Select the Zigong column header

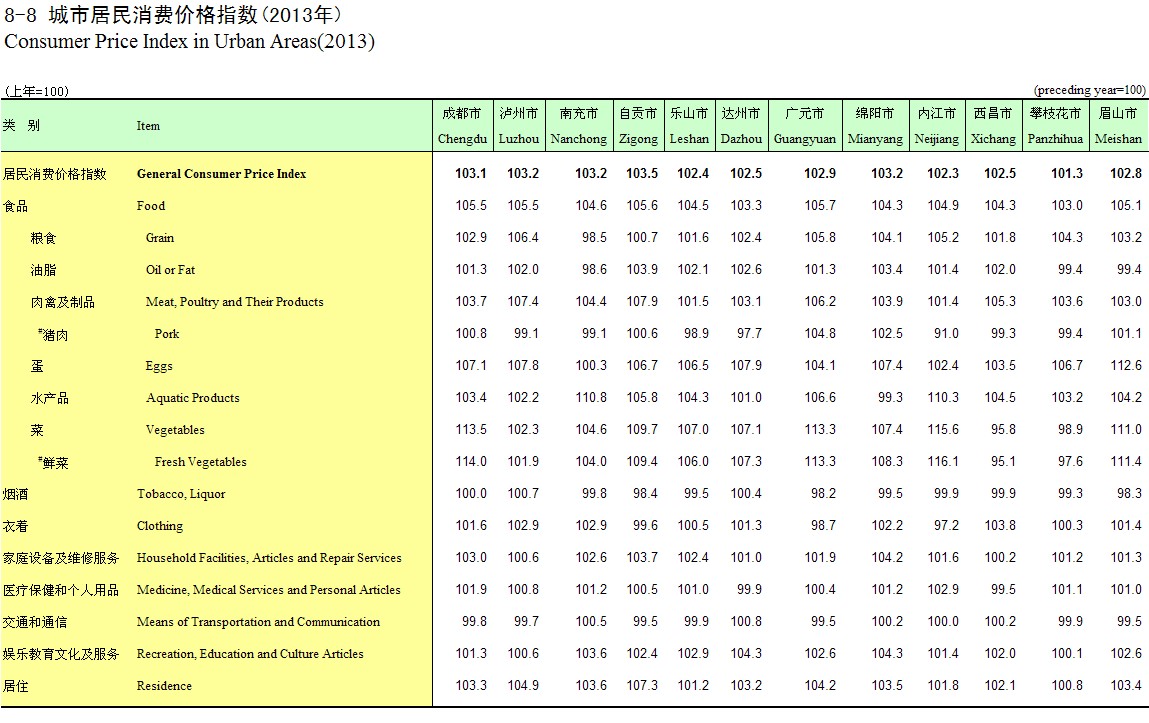pos(638,126)
